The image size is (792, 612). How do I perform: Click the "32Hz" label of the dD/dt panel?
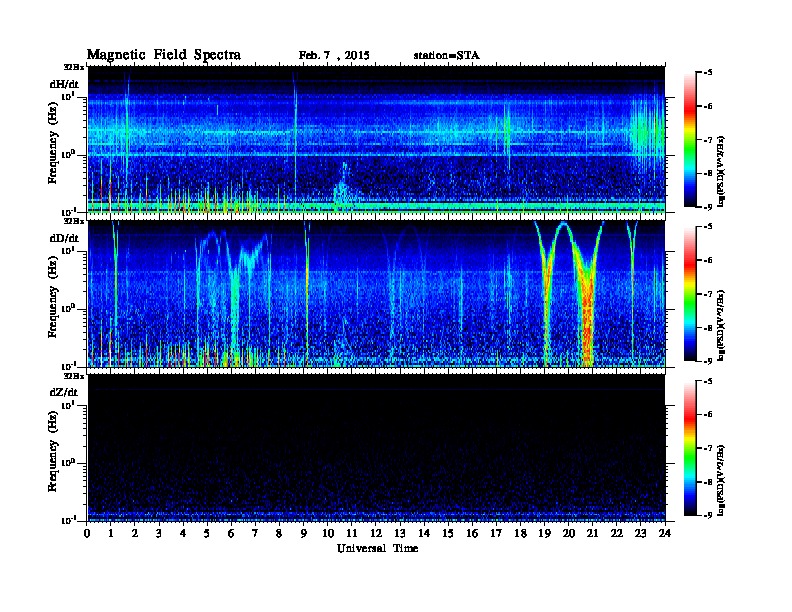[74, 221]
